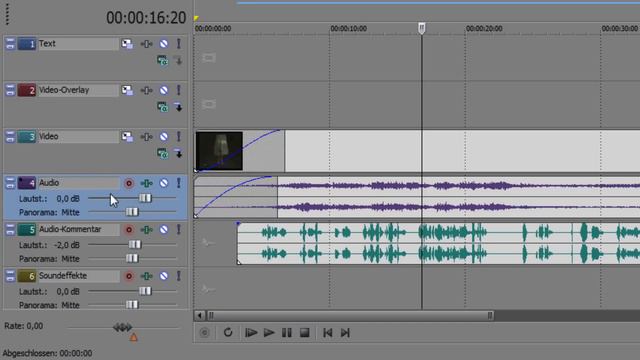Click the Audio-Kommentar volume slider
The height and width of the screenshot is (360, 640).
click(135, 245)
